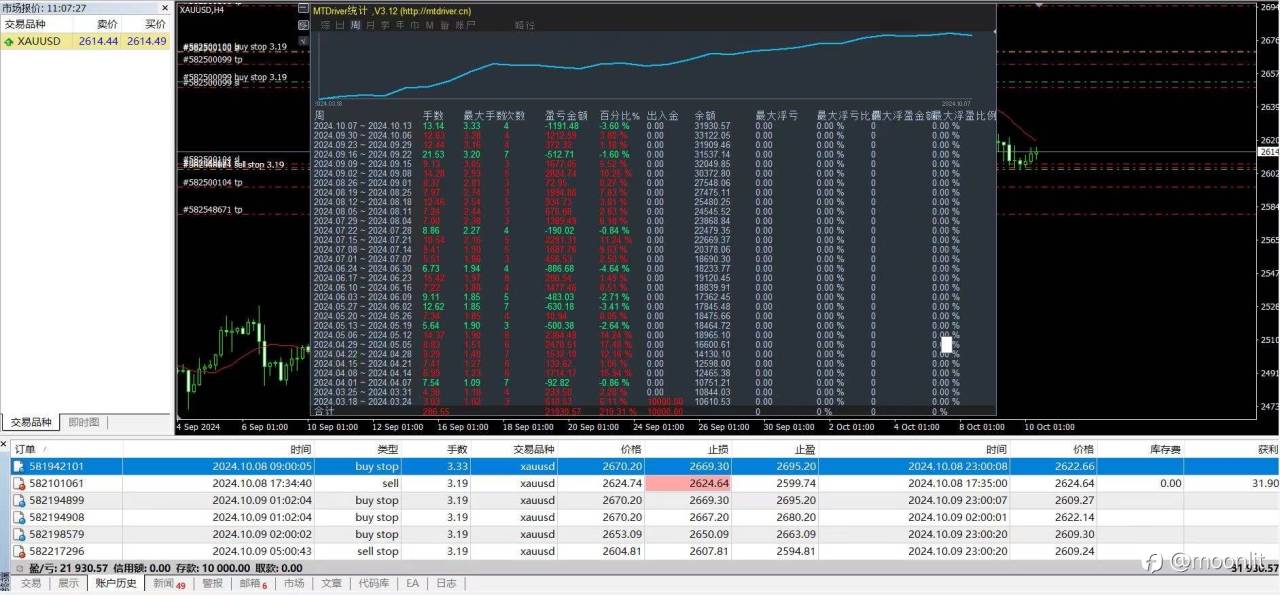Click the profit/loss summary row icon
Screen dimensions: 1280x595
18,568
